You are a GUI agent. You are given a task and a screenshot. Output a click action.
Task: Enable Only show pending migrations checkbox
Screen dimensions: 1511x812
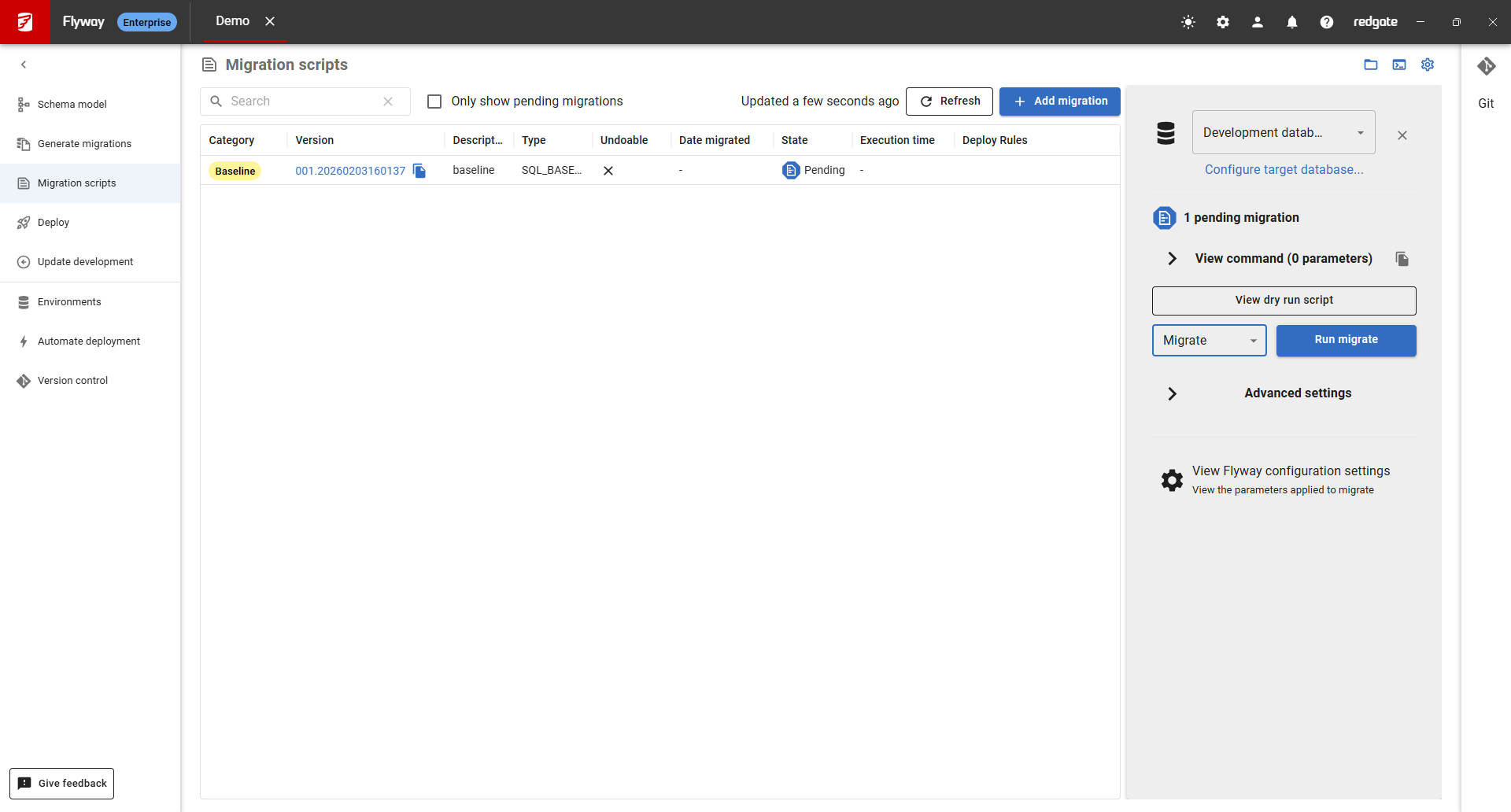(x=434, y=101)
